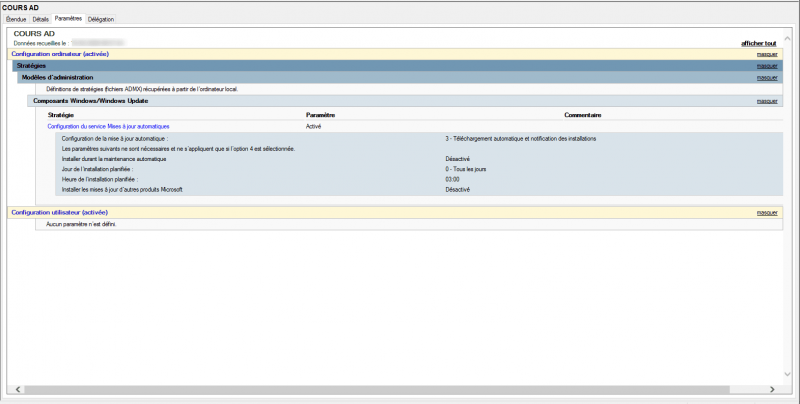Viewport: 800px width, 404px height.
Task: Click the 'afficher tout' link
Action: pos(758,44)
